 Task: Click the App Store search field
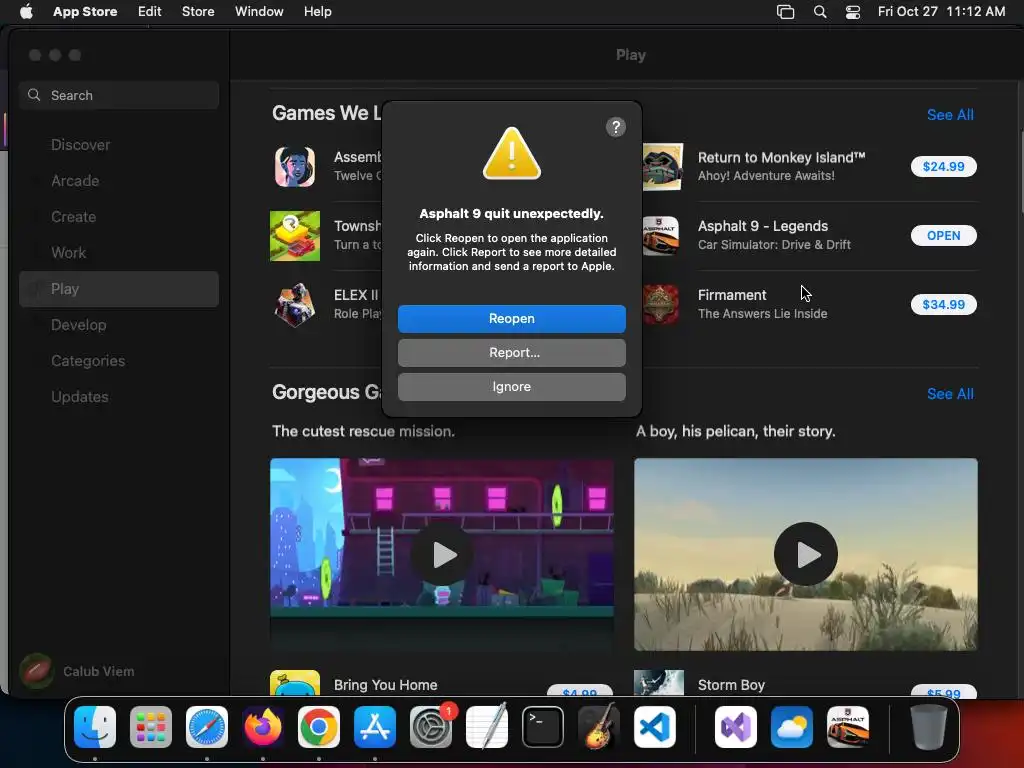coord(119,95)
